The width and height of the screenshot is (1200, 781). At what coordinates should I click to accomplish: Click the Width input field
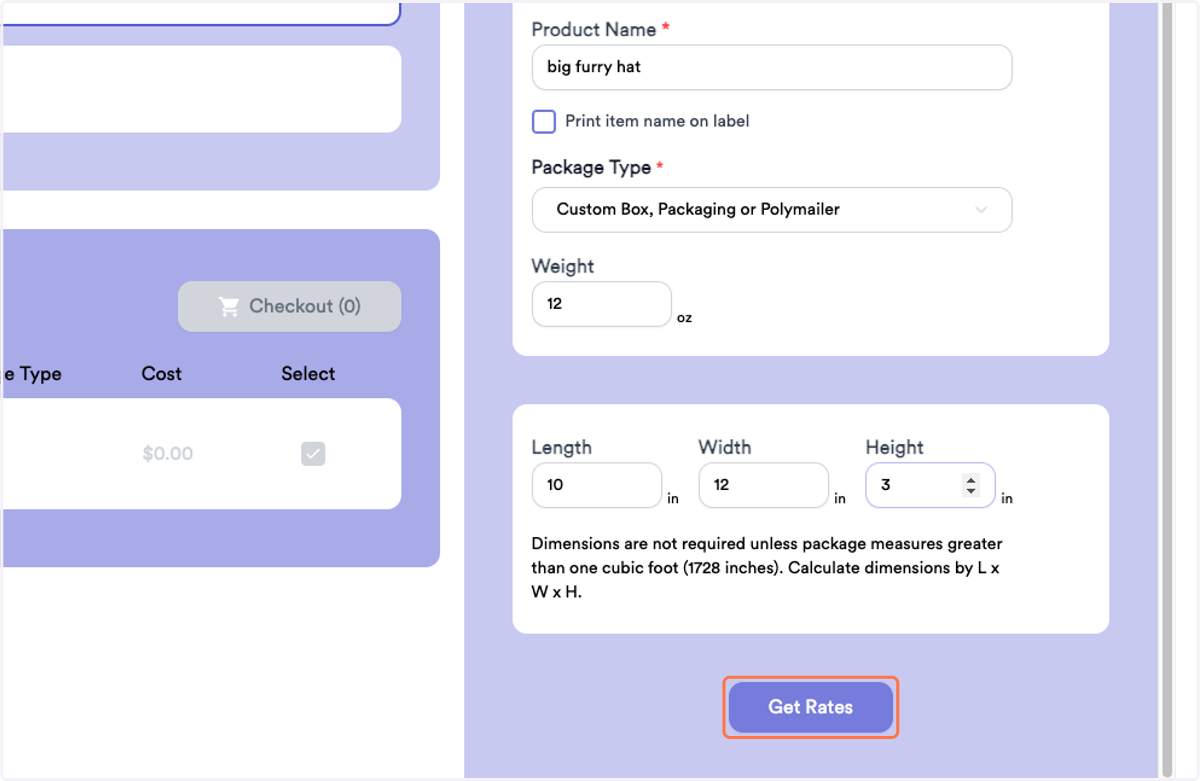pos(764,485)
